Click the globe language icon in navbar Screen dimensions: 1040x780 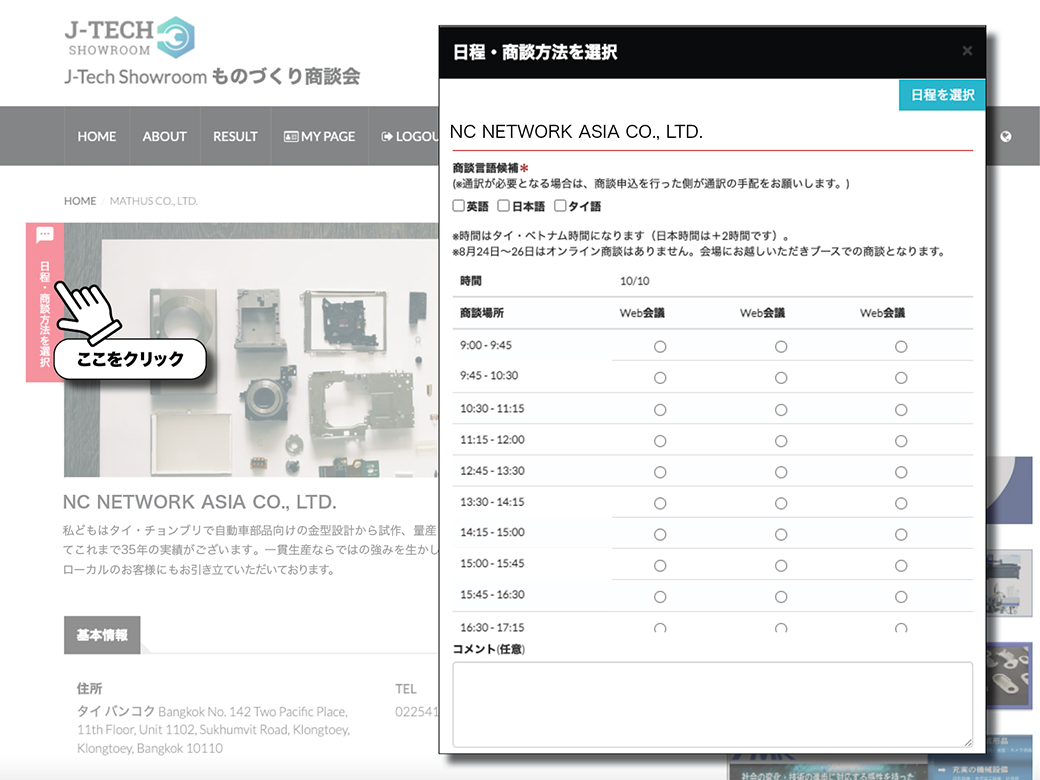1006,137
